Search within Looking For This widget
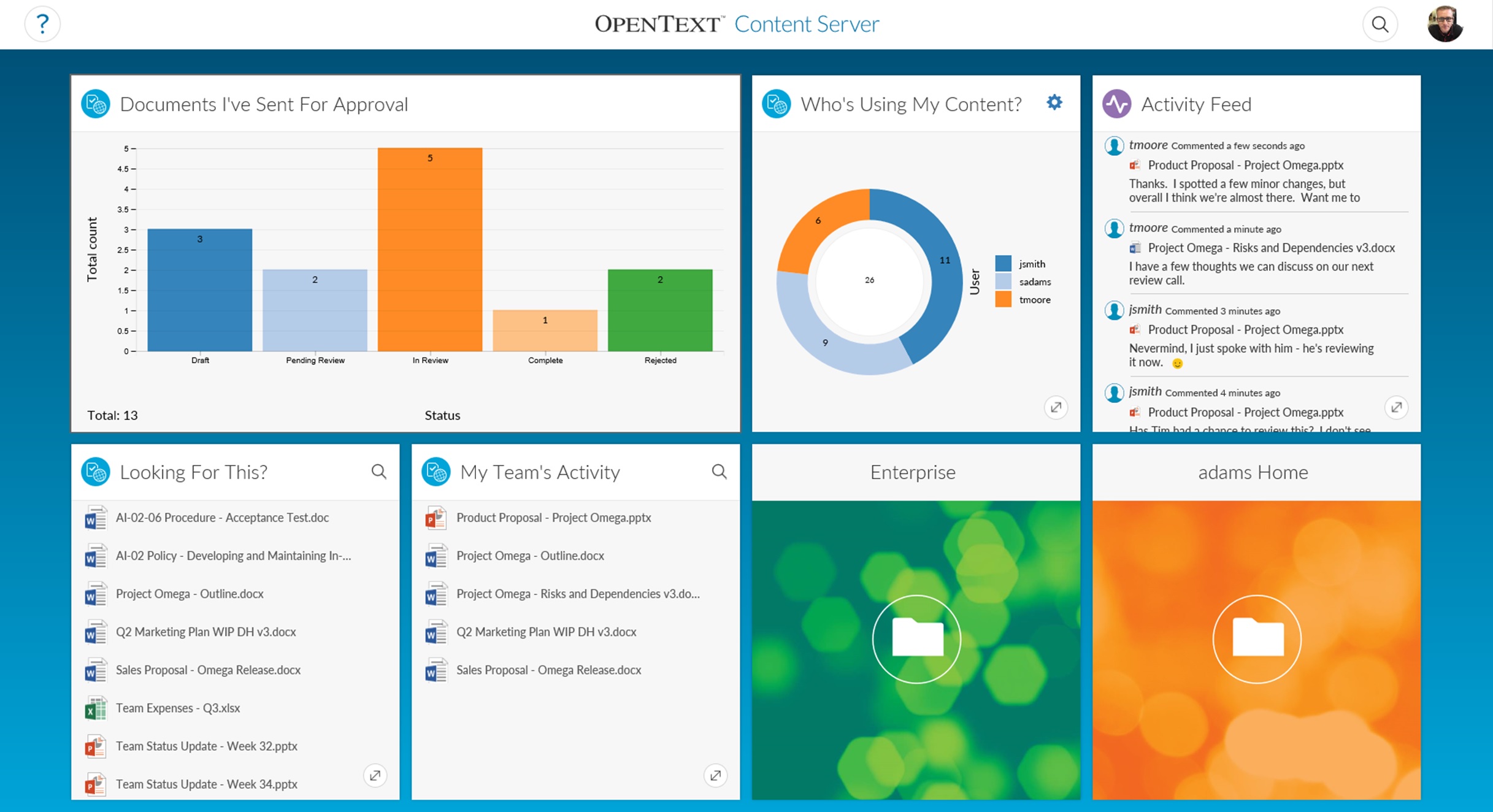This screenshot has width=1493, height=812. [379, 472]
